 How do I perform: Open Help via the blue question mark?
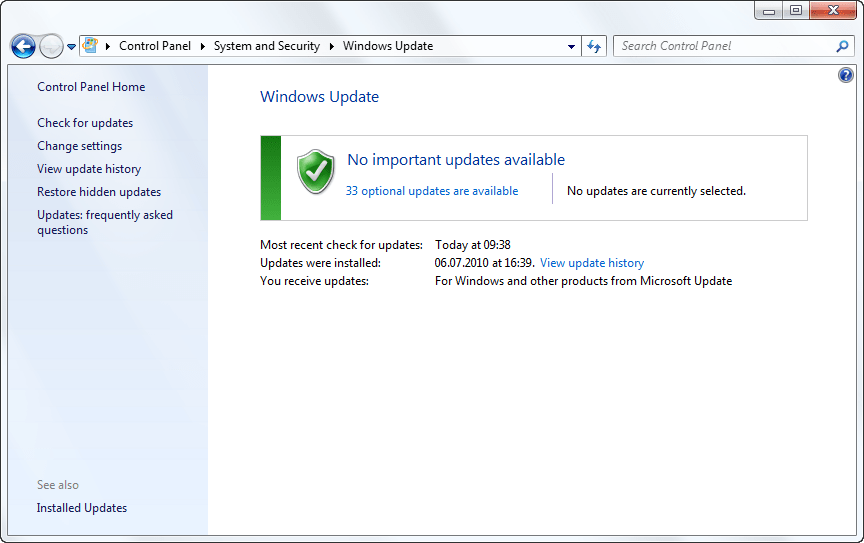tap(846, 75)
